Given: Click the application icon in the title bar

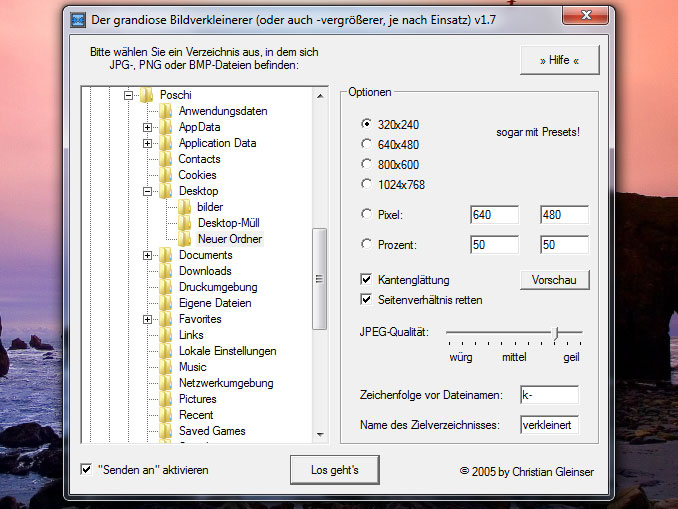Looking at the screenshot, I should click(x=78, y=20).
